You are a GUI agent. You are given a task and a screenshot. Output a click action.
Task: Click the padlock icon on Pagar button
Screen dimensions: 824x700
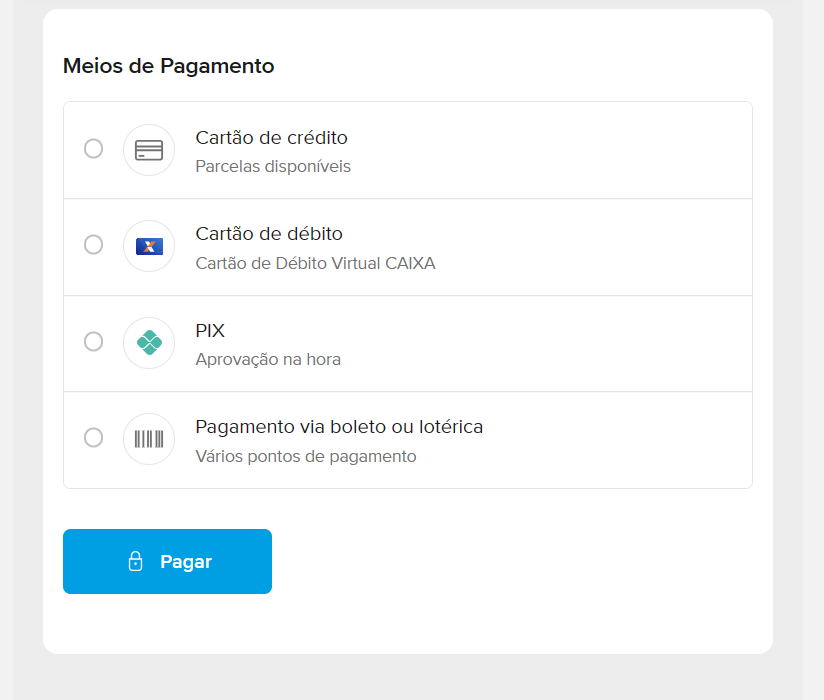[x=136, y=561]
